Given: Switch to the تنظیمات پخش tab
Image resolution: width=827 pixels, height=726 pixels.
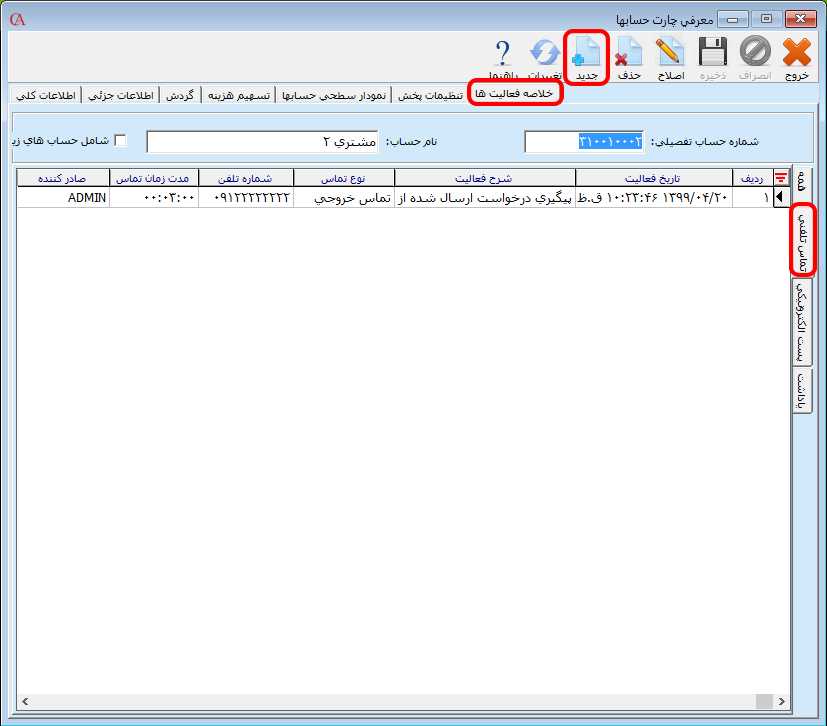Looking at the screenshot, I should 431,95.
